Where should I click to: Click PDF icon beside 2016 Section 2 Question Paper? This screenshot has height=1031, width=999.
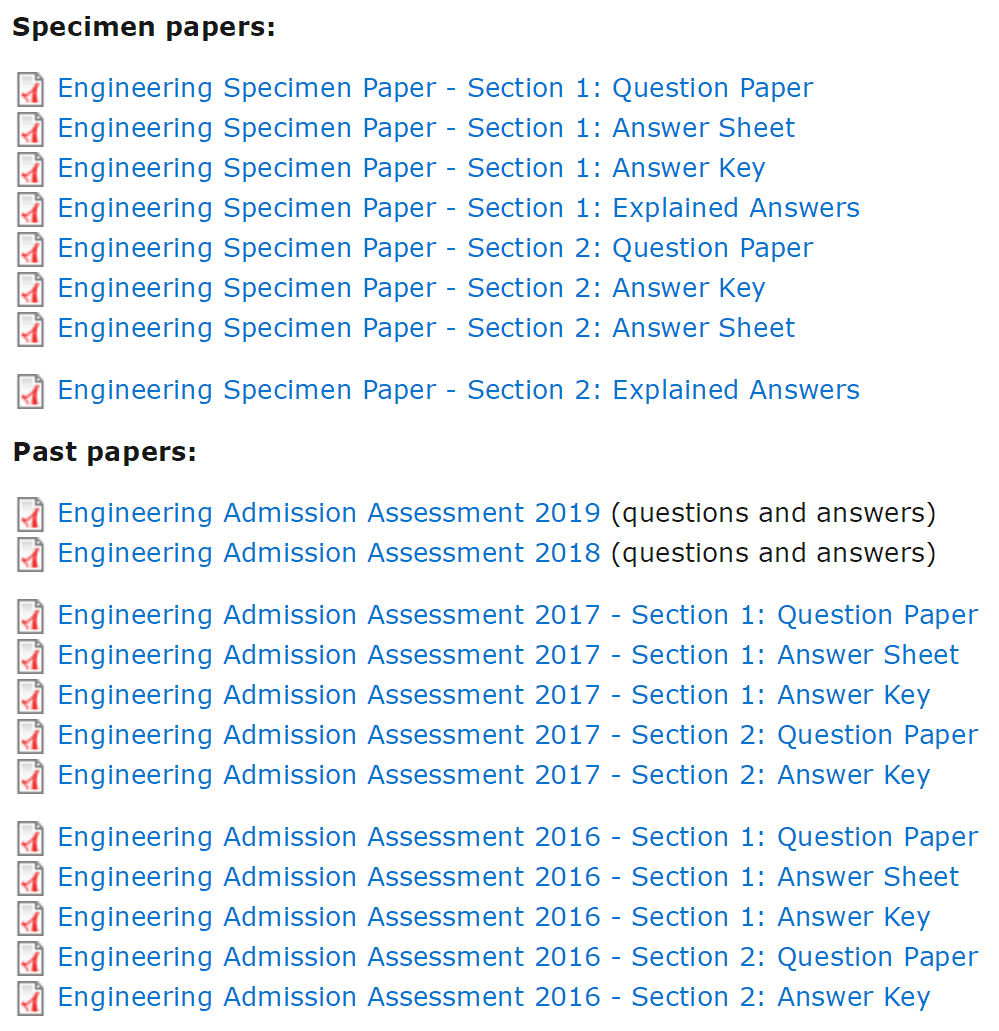click(31, 959)
